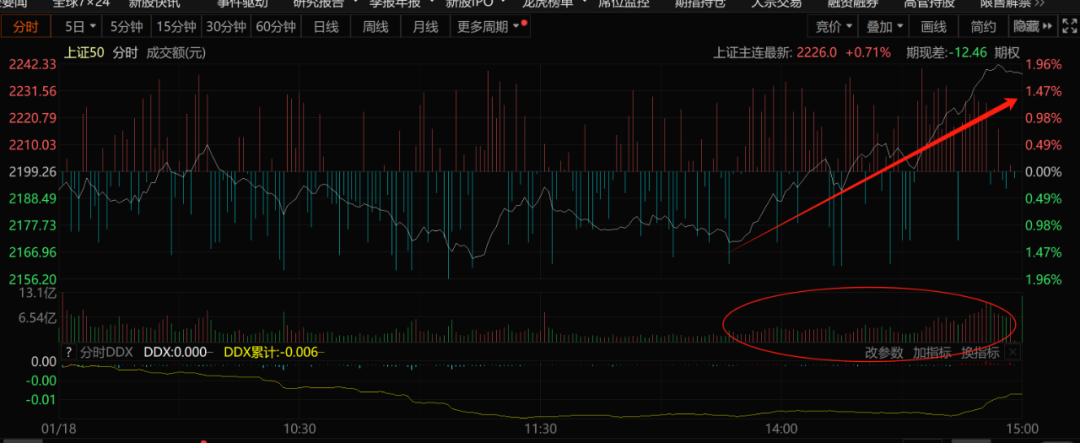Select the 分时 intraday tab

click(x=28, y=28)
